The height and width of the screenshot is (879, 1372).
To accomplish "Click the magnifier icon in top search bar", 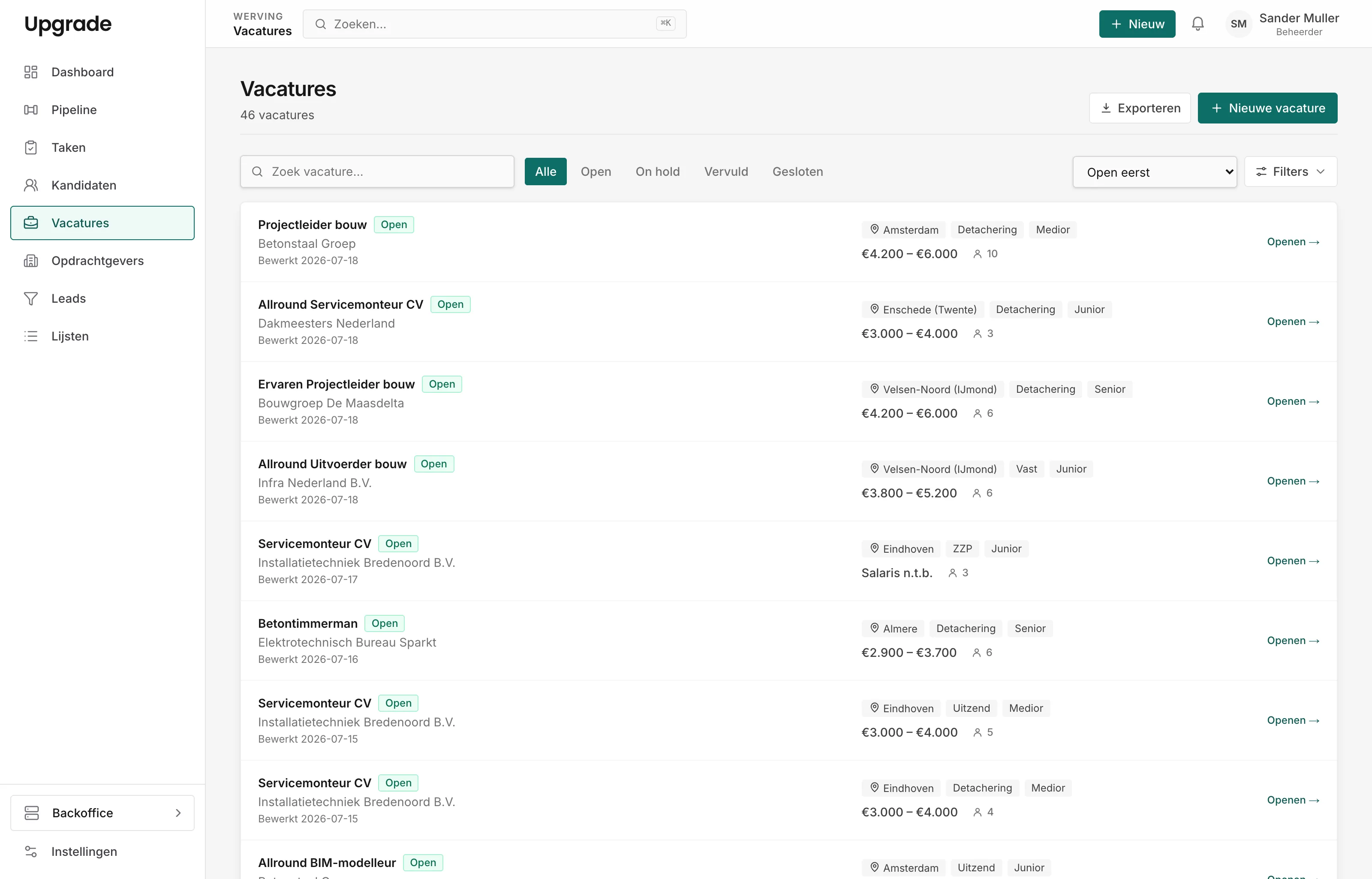I will click(321, 24).
